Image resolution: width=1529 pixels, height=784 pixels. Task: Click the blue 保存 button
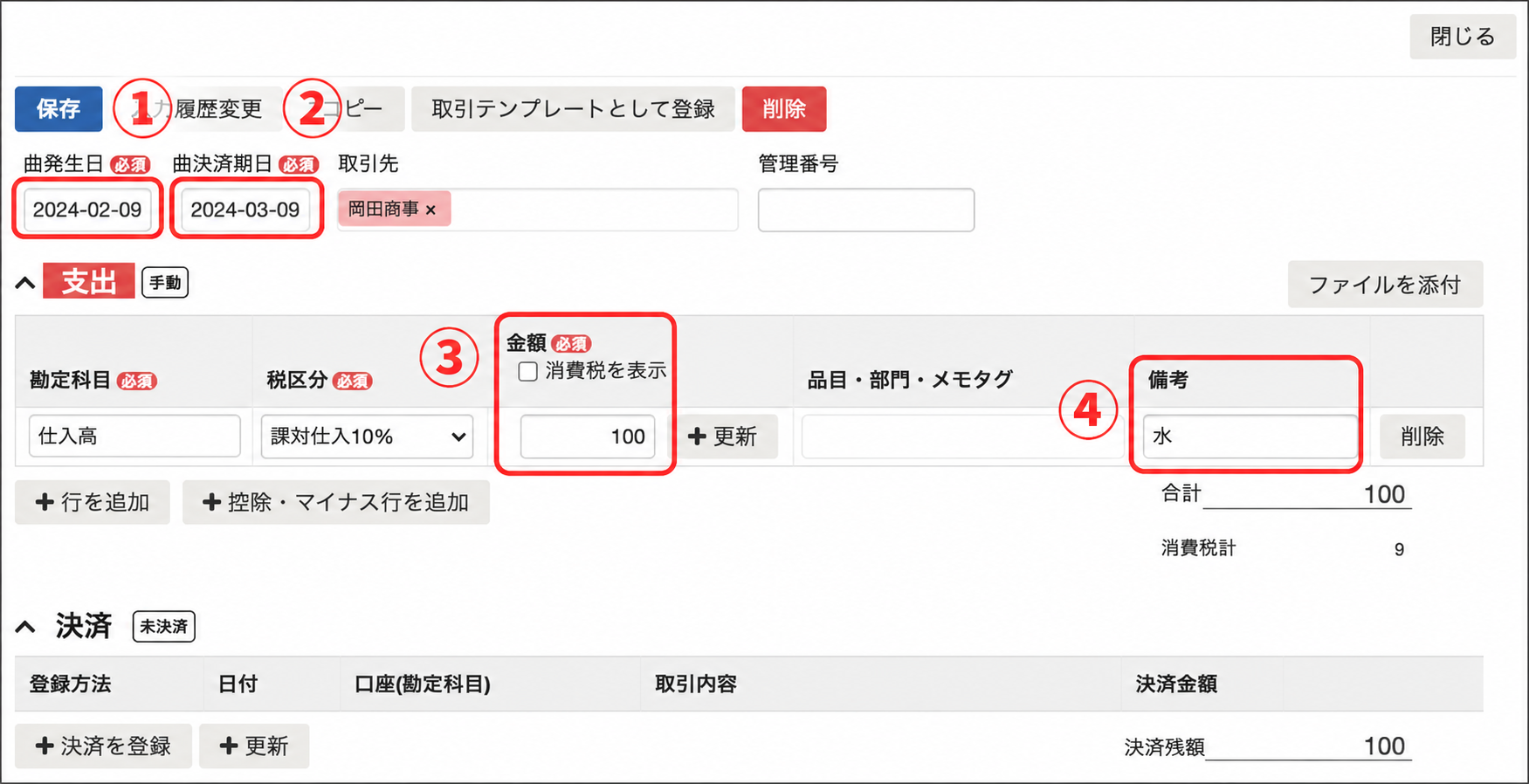(x=59, y=109)
